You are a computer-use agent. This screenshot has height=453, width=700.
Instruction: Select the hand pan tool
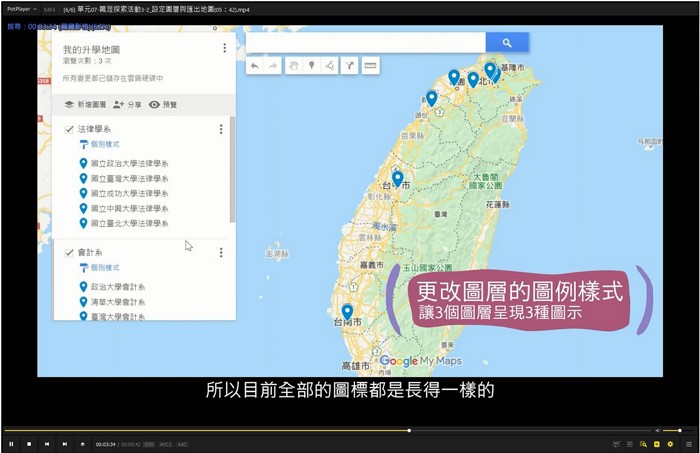pyautogui.click(x=293, y=66)
